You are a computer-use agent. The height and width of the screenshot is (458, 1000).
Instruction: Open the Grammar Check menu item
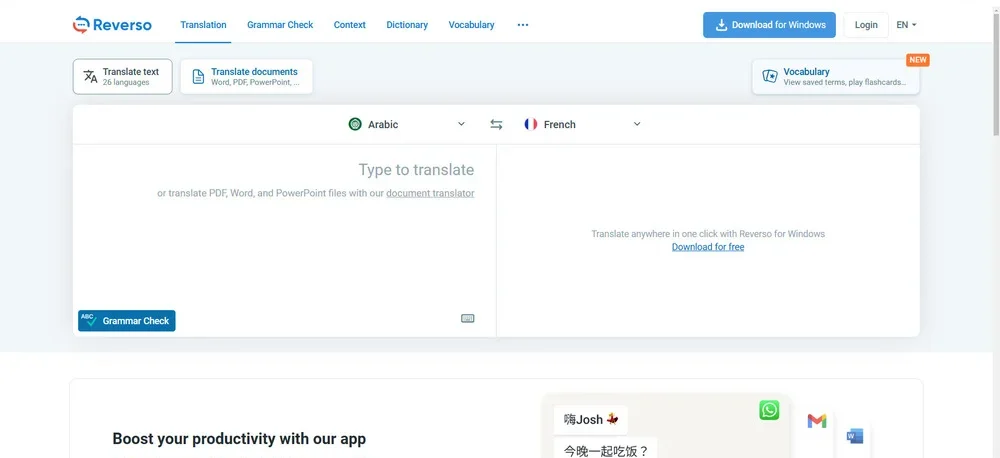[x=280, y=25]
